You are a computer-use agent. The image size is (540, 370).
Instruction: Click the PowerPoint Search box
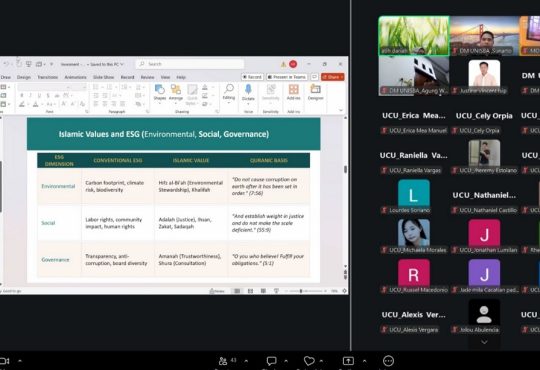point(190,64)
